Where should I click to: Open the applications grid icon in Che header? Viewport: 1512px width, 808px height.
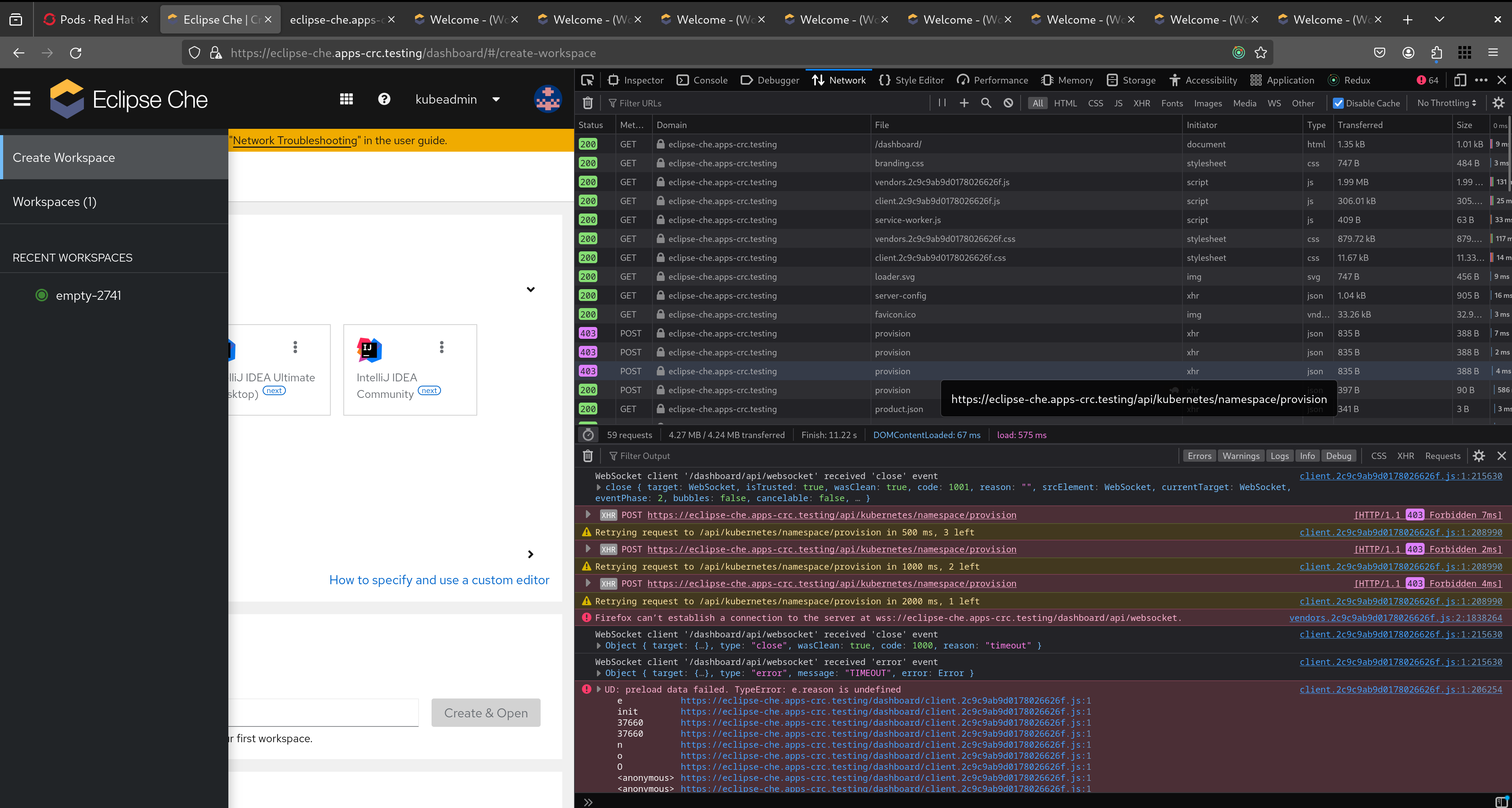[346, 99]
